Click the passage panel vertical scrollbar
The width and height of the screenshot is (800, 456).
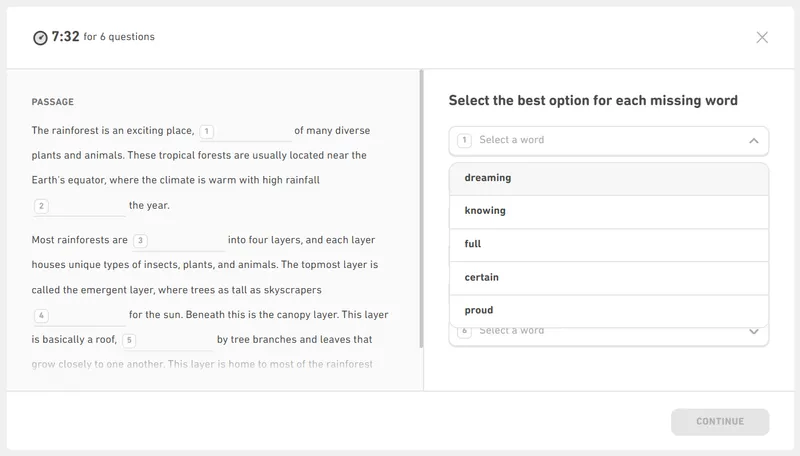tap(421, 208)
